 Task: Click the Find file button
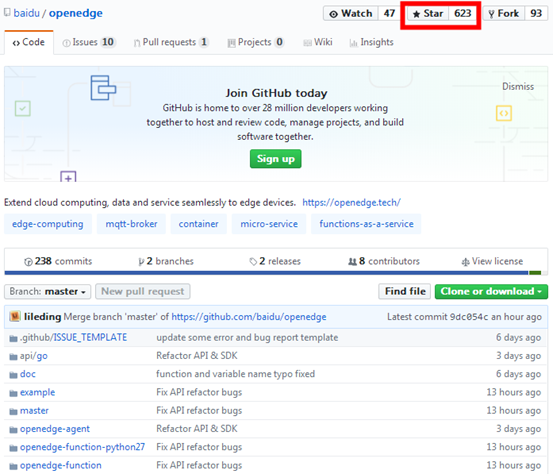coord(405,292)
